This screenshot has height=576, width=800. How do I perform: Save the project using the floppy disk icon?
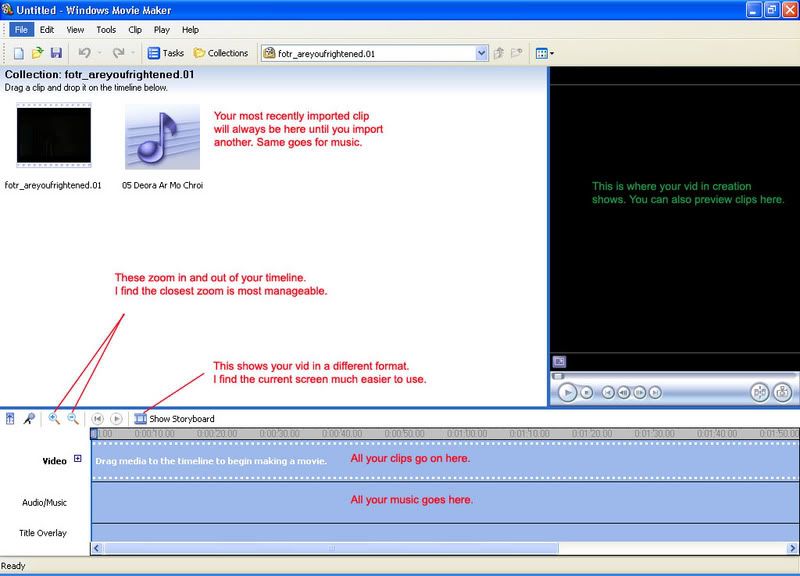pyautogui.click(x=56, y=53)
